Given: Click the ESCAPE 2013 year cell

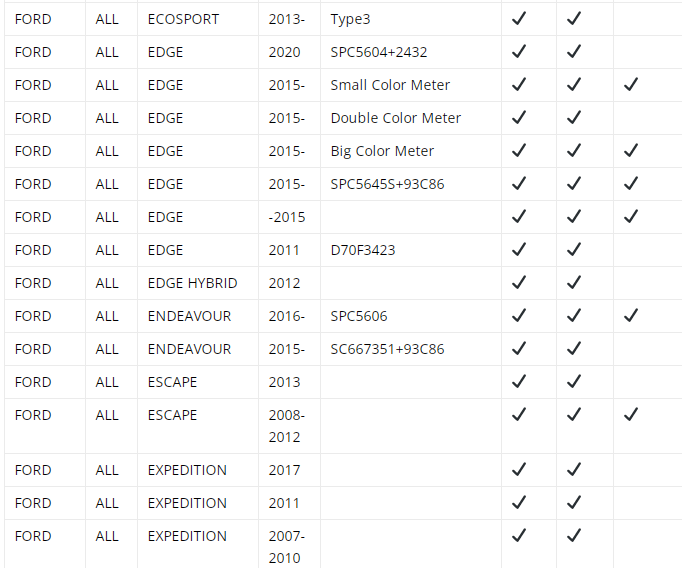Looking at the screenshot, I should coord(289,382).
